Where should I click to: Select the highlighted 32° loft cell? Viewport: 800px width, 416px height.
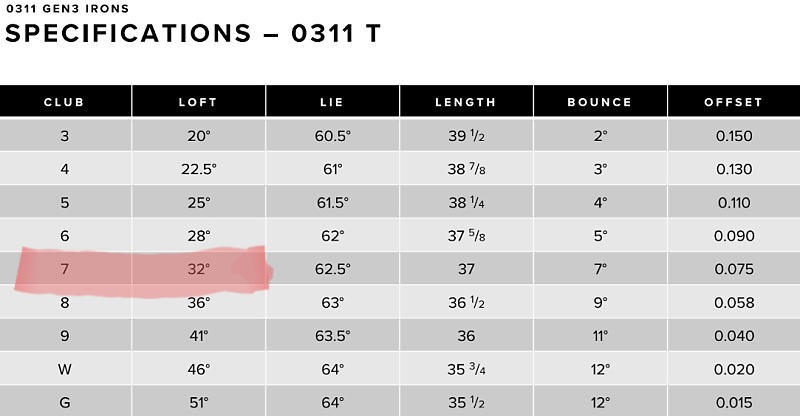(197, 269)
